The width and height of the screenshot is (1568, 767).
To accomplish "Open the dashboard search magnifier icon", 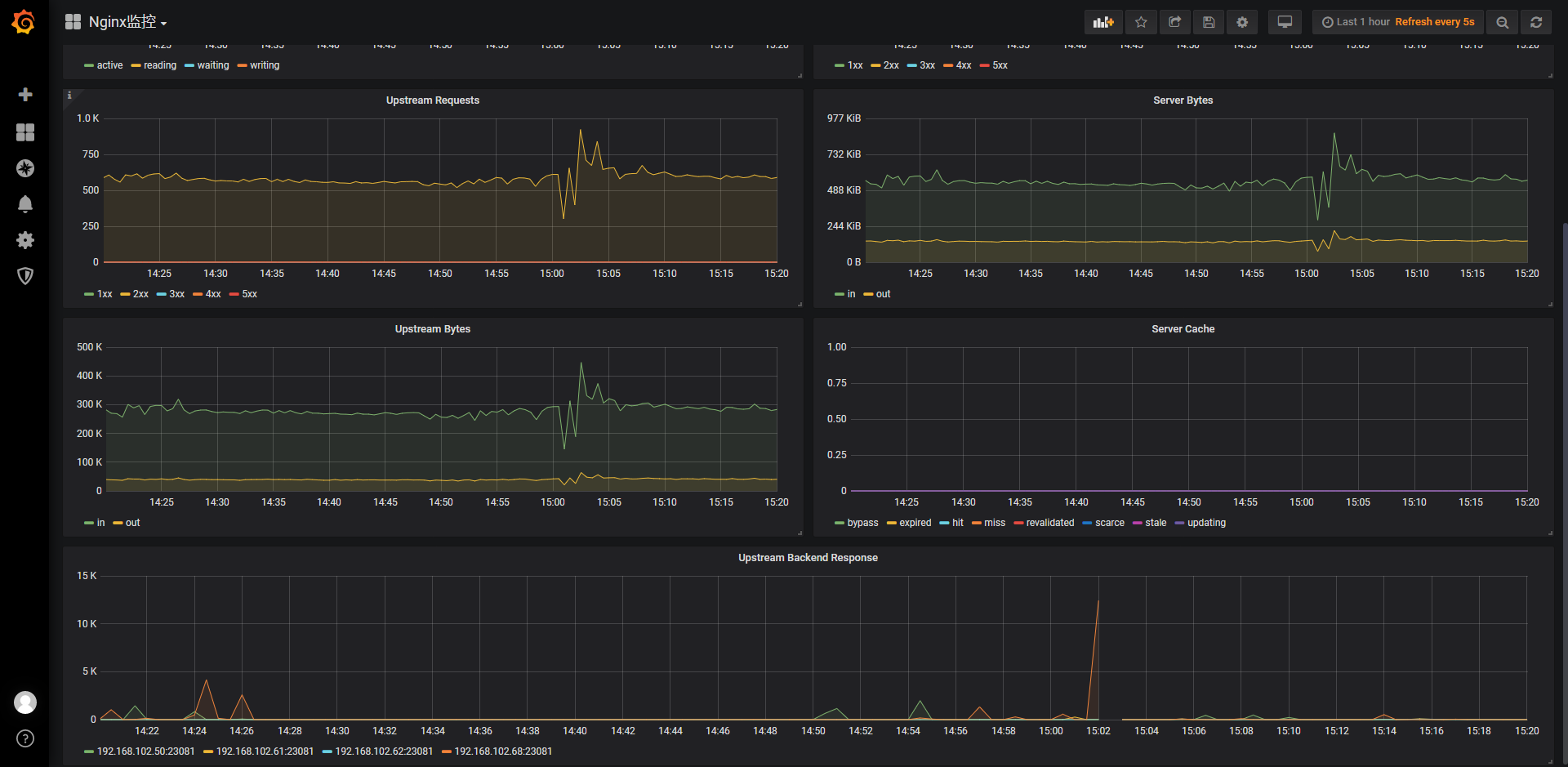I will 1502,22.
